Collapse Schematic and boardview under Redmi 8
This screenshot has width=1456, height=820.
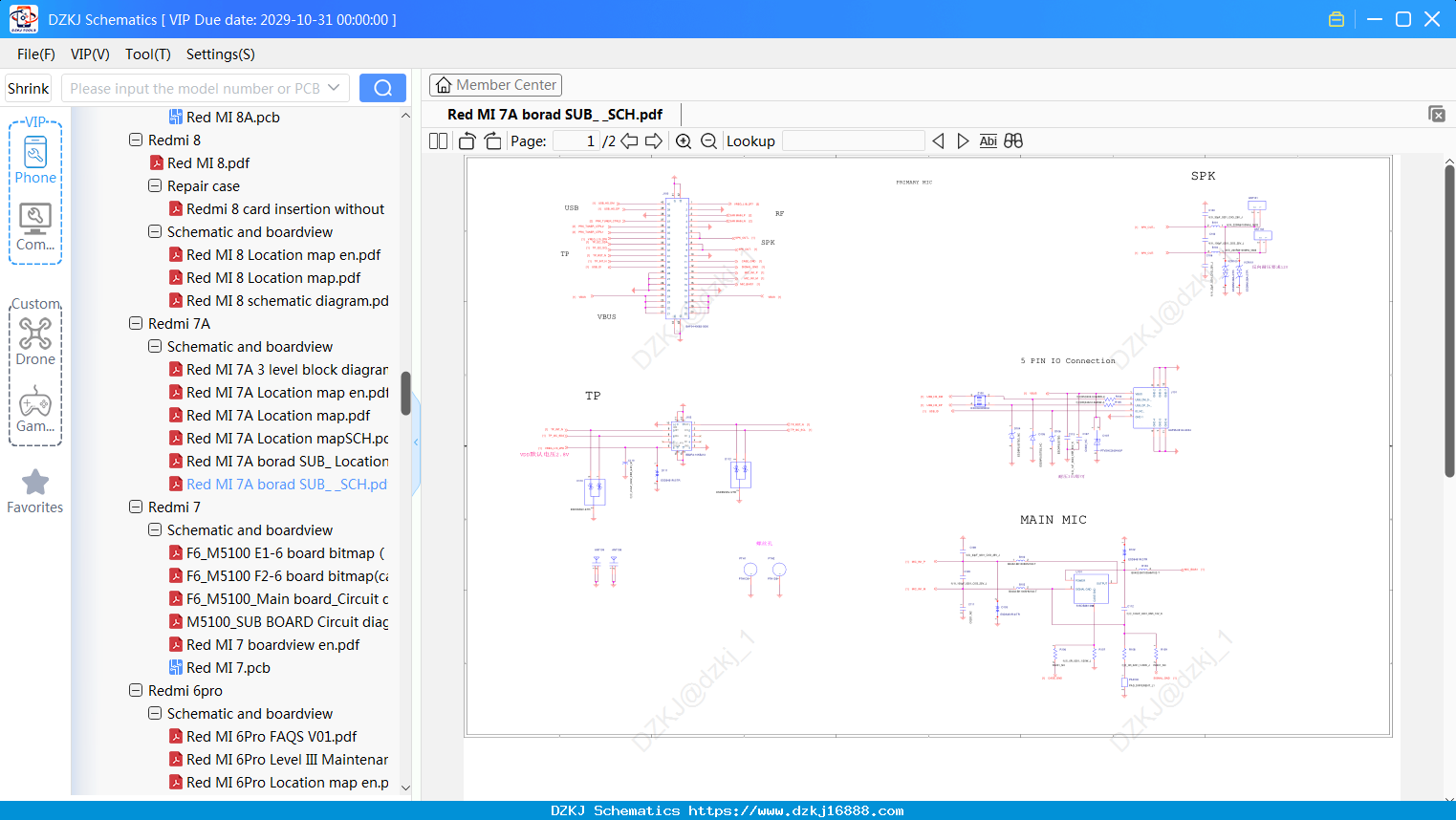coord(155,231)
